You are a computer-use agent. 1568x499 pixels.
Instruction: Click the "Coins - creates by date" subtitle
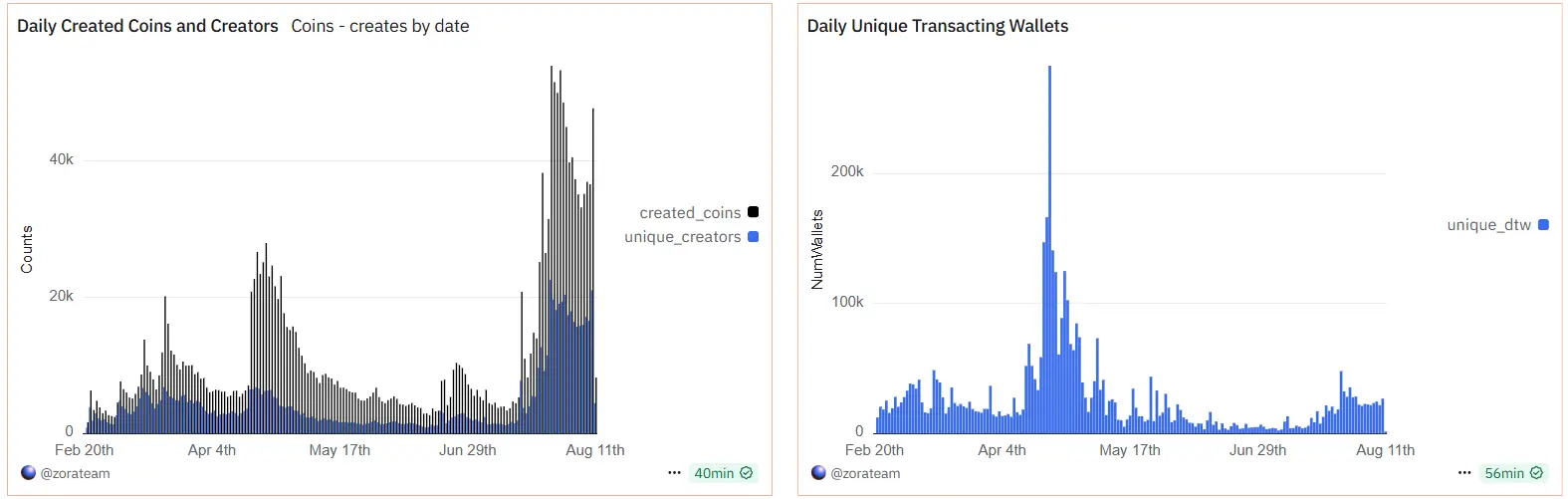[x=379, y=26]
